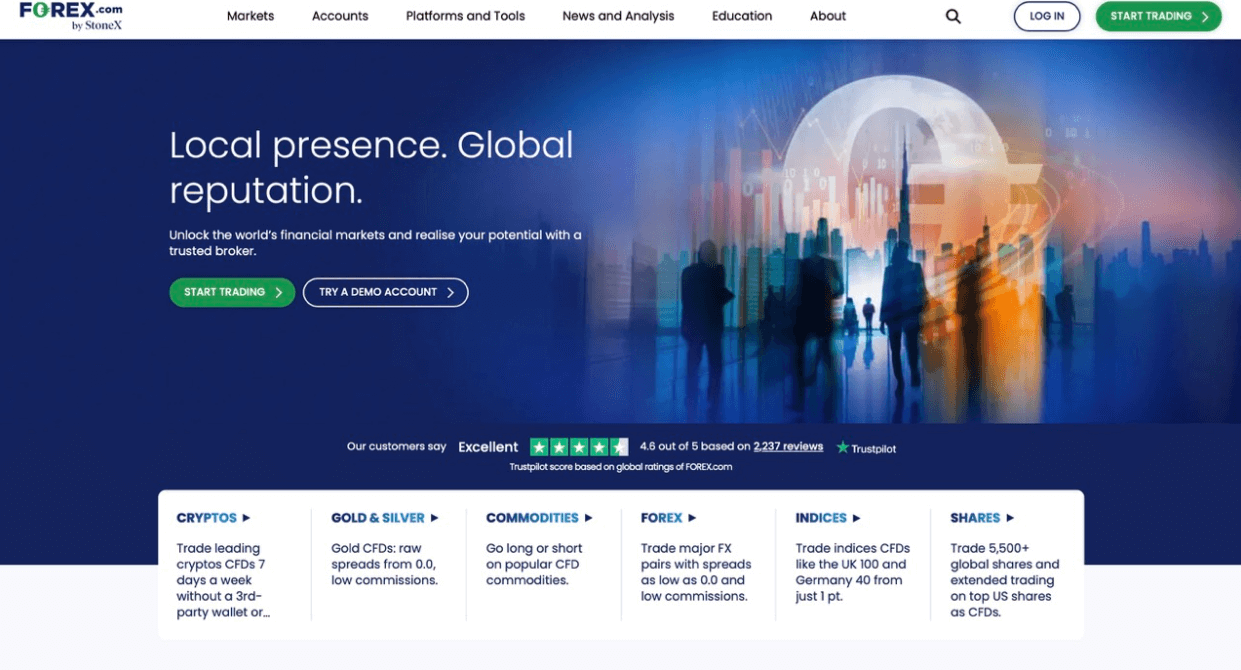
Task: Click the arrow beside CRYPTOS heading
Action: (246, 518)
